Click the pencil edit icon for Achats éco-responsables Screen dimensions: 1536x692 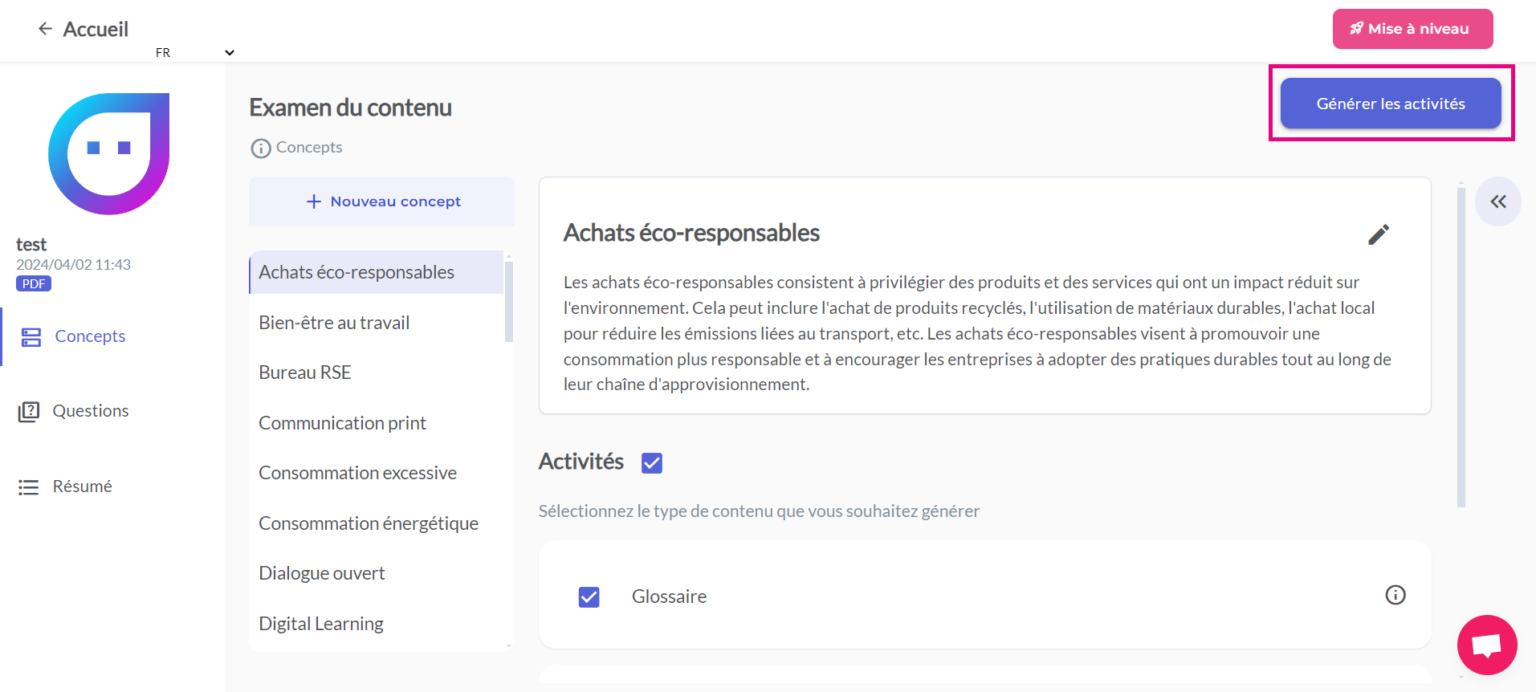pos(1378,234)
